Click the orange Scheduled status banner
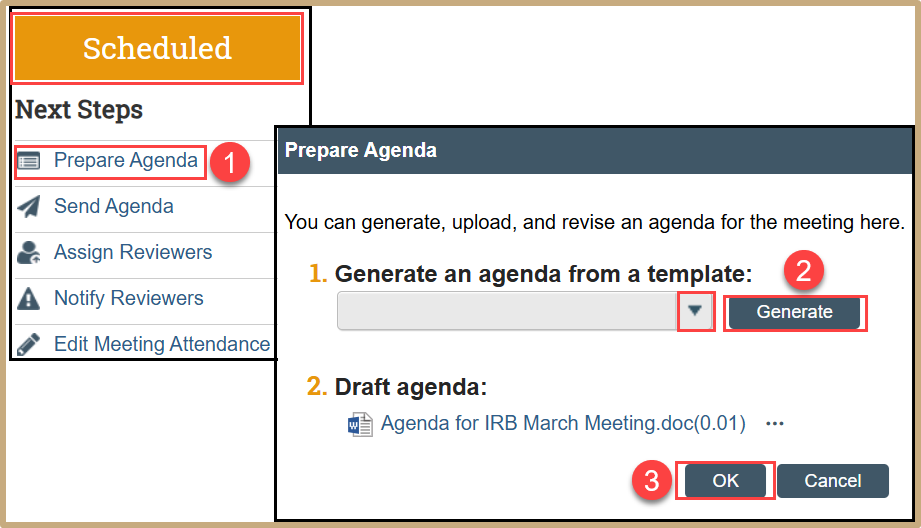921x528 pixels. click(x=157, y=48)
